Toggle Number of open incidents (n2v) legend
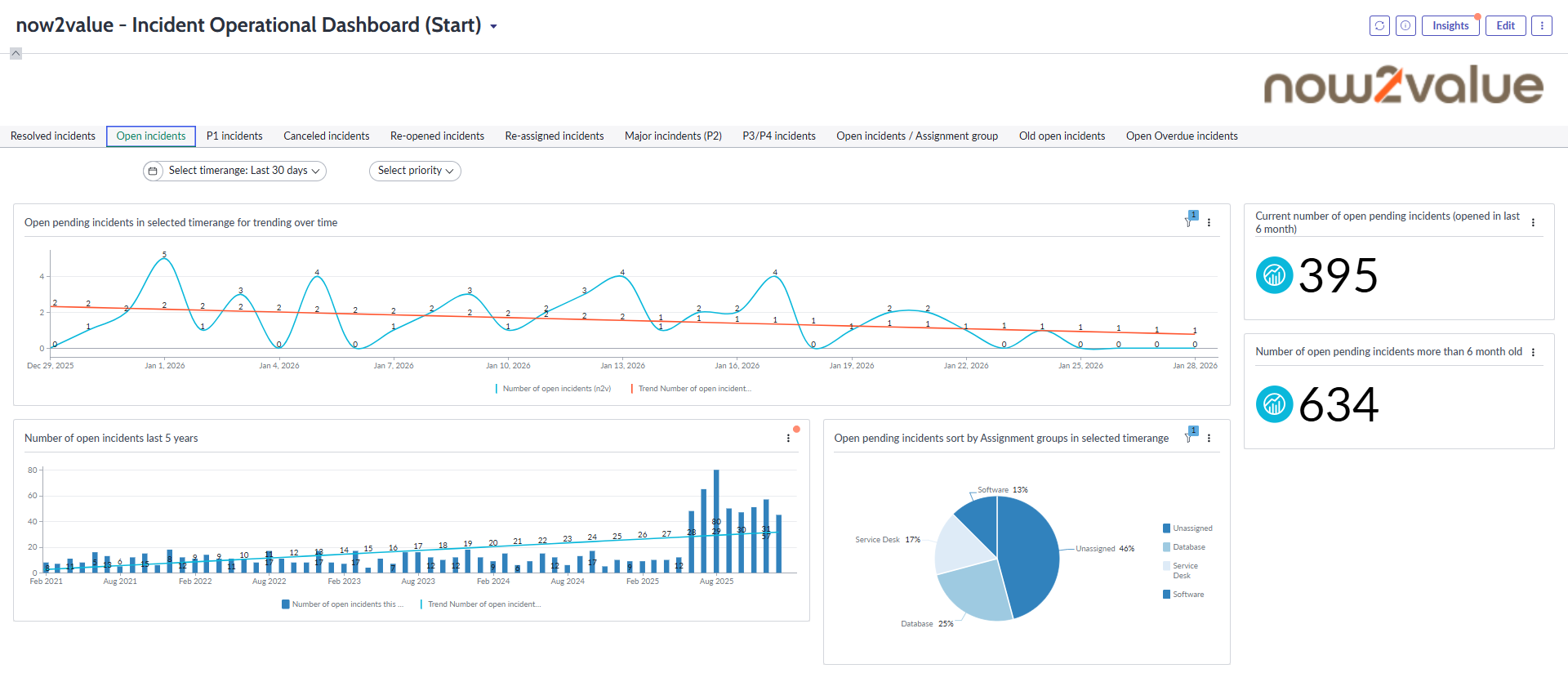 (x=553, y=389)
